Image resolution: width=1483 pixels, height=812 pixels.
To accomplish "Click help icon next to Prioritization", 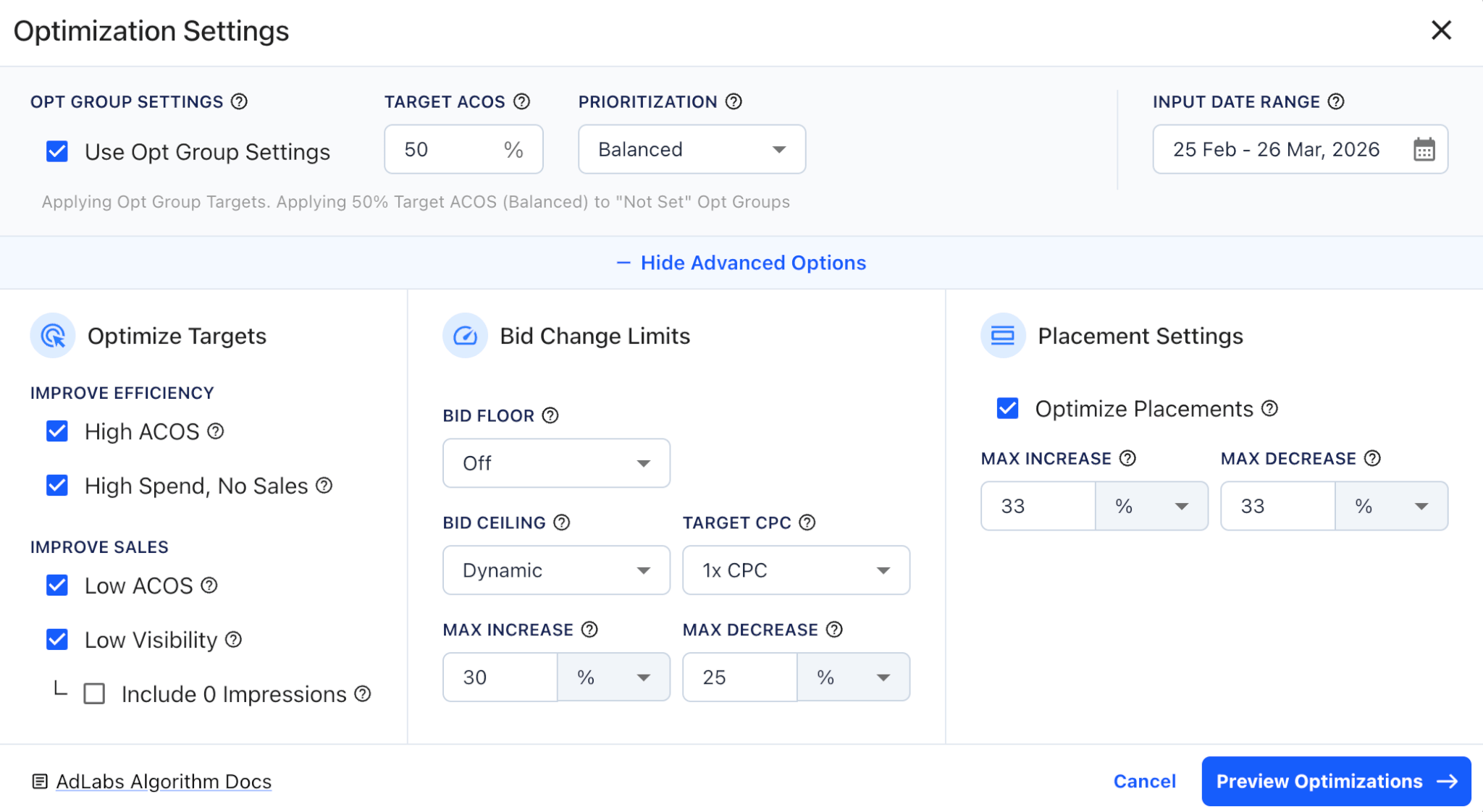I will click(x=734, y=102).
